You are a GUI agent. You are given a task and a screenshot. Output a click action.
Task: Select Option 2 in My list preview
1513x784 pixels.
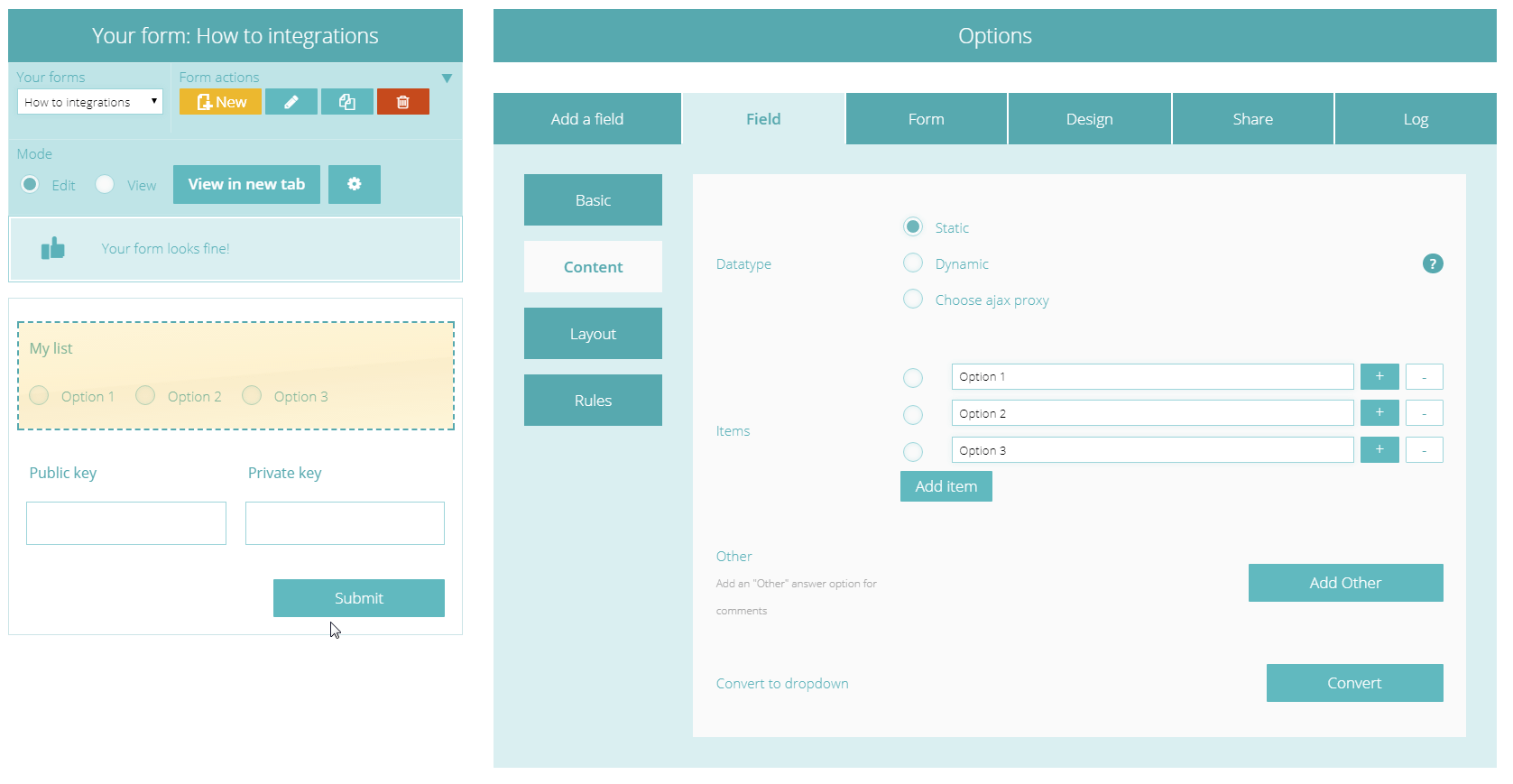(145, 395)
